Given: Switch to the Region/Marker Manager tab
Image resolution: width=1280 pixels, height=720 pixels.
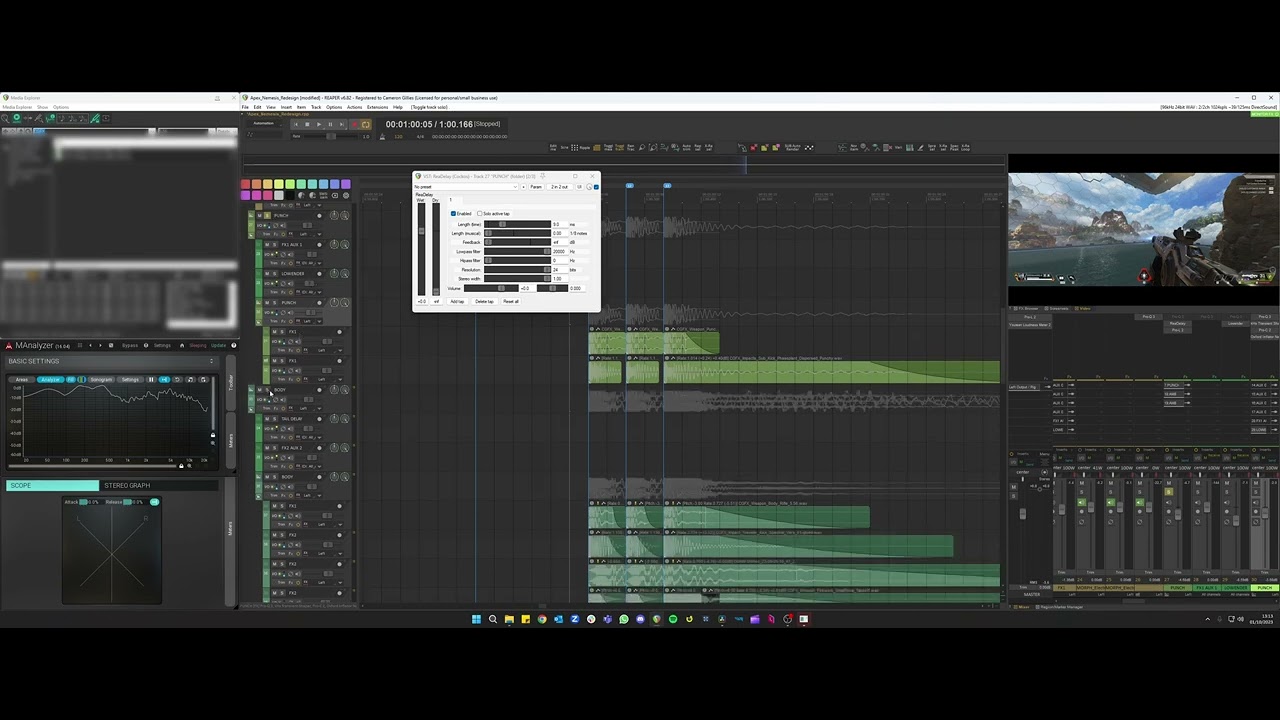Looking at the screenshot, I should pyautogui.click(x=1060, y=607).
